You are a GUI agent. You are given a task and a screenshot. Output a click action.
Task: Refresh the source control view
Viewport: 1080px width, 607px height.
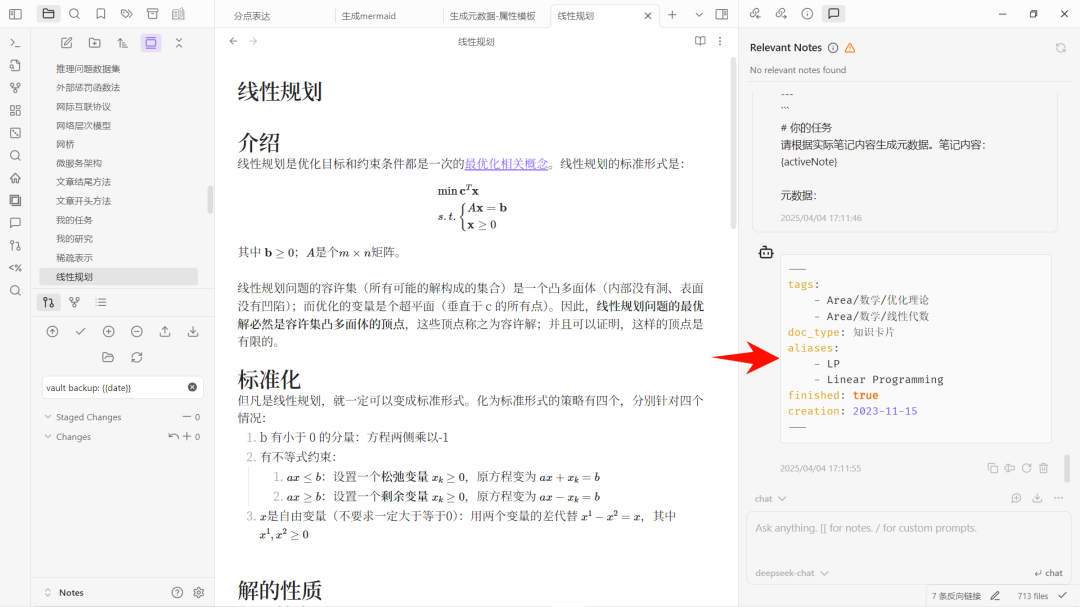pyautogui.click(x=137, y=358)
